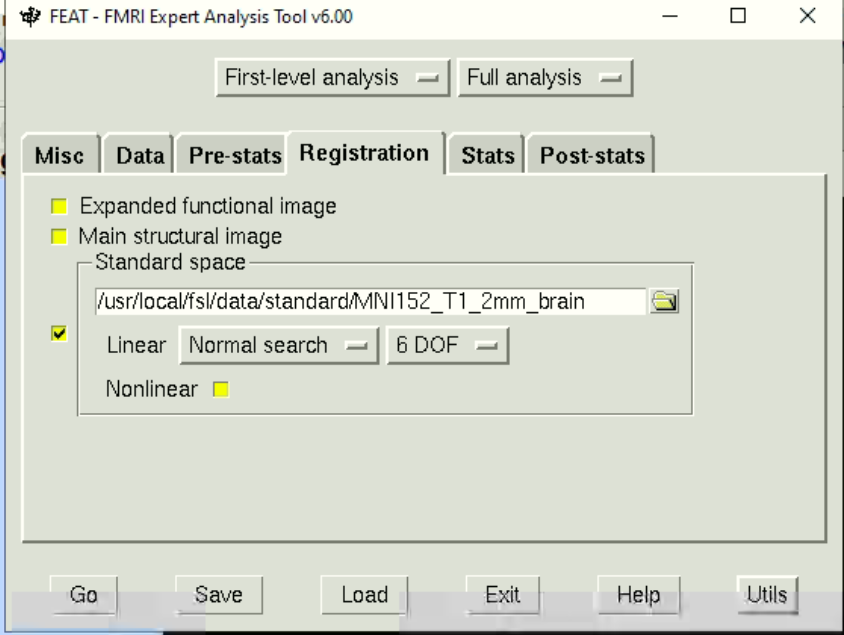The image size is (844, 635).
Task: Open the Full analysis dropdown
Action: pyautogui.click(x=545, y=77)
